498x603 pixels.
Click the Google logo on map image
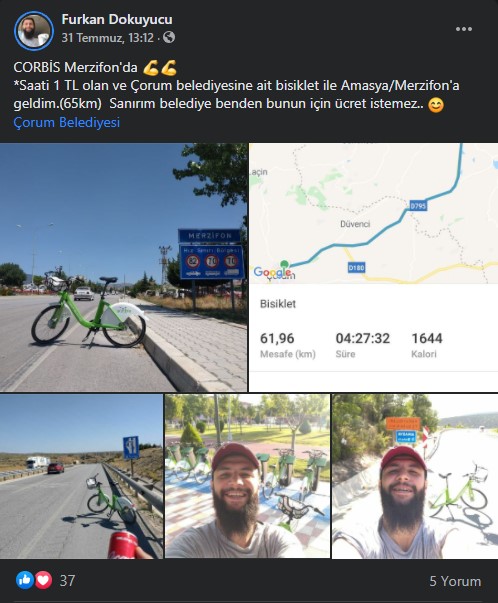tap(272, 272)
